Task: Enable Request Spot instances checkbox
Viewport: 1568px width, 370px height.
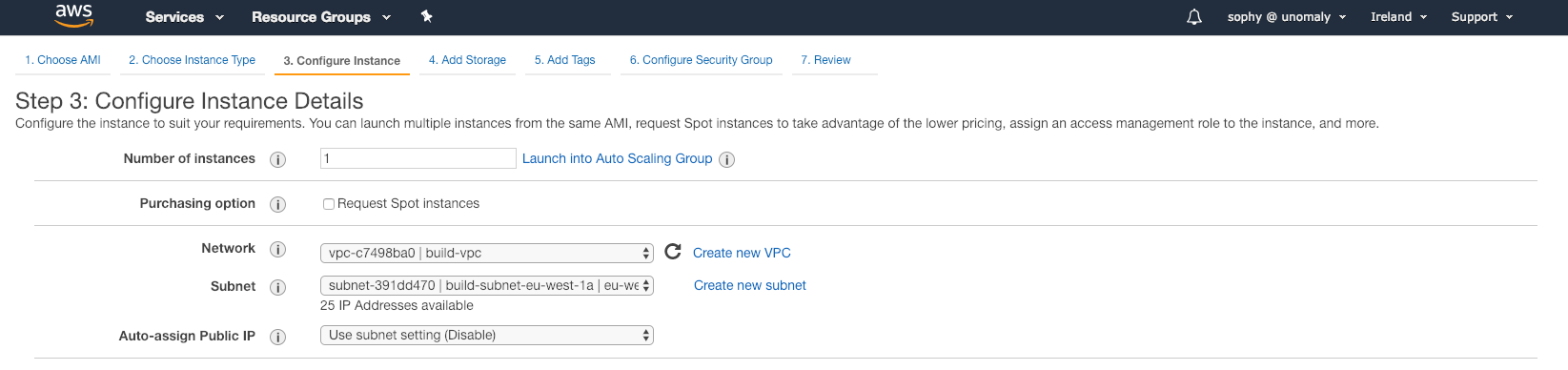Action: (x=328, y=204)
